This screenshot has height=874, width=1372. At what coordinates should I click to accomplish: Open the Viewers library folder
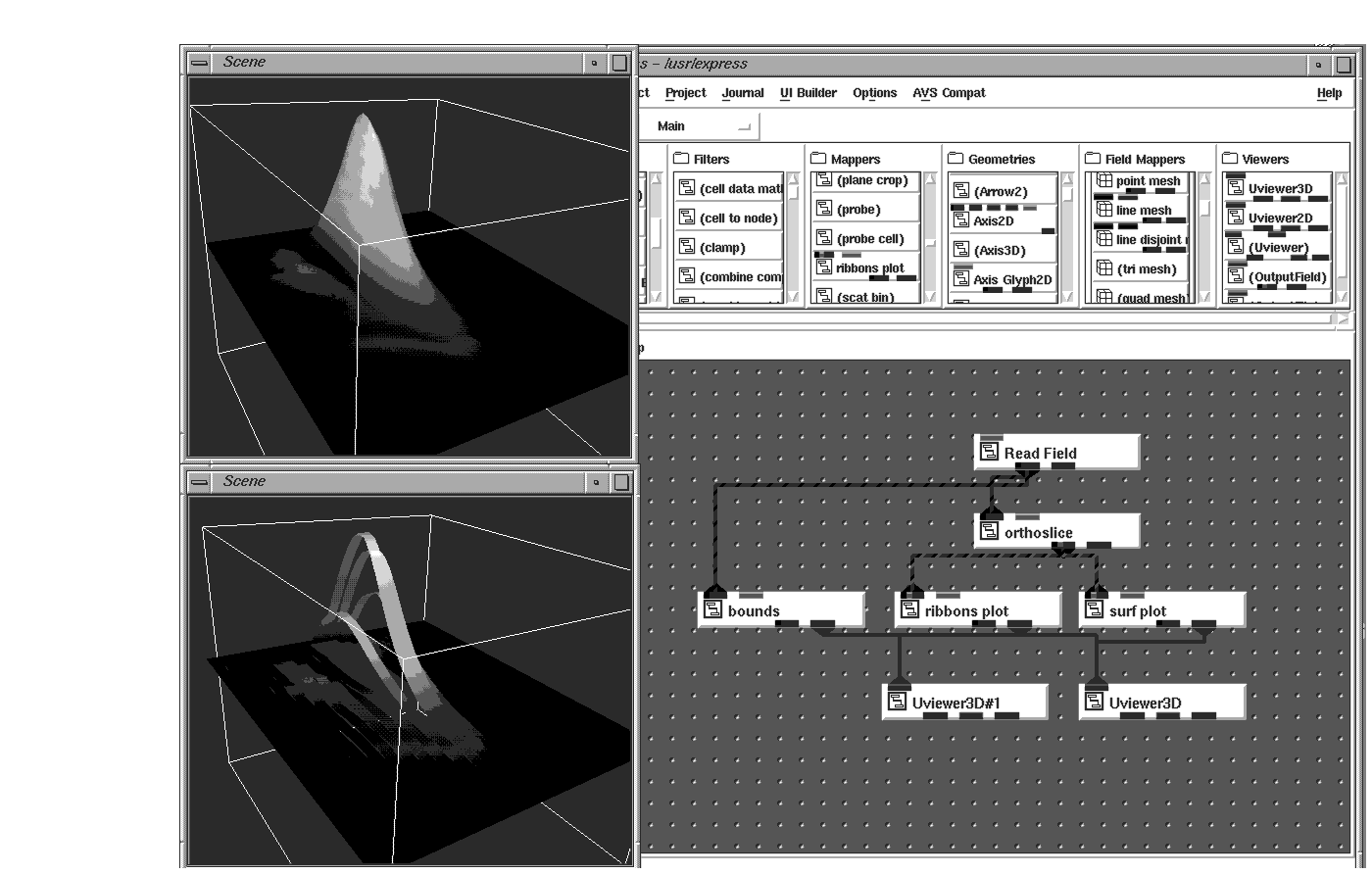(1230, 159)
